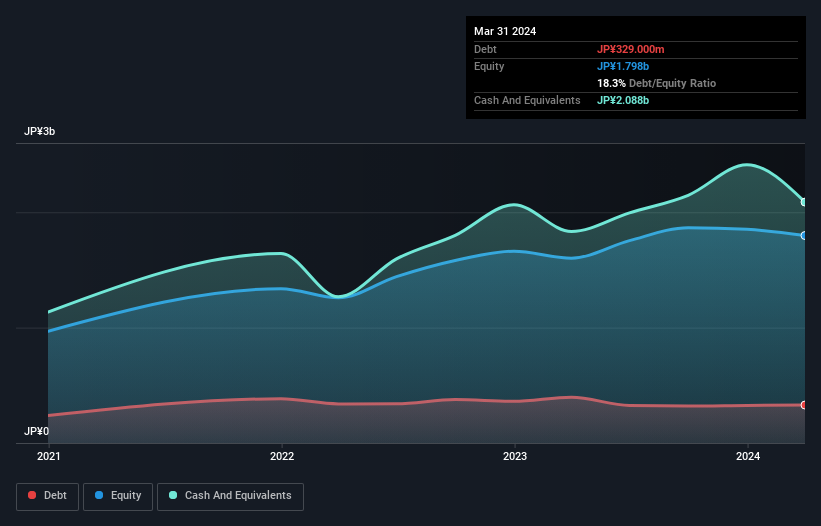This screenshot has width=821, height=526.
Task: Click the blue dot in Equity legend
Action: point(99,495)
